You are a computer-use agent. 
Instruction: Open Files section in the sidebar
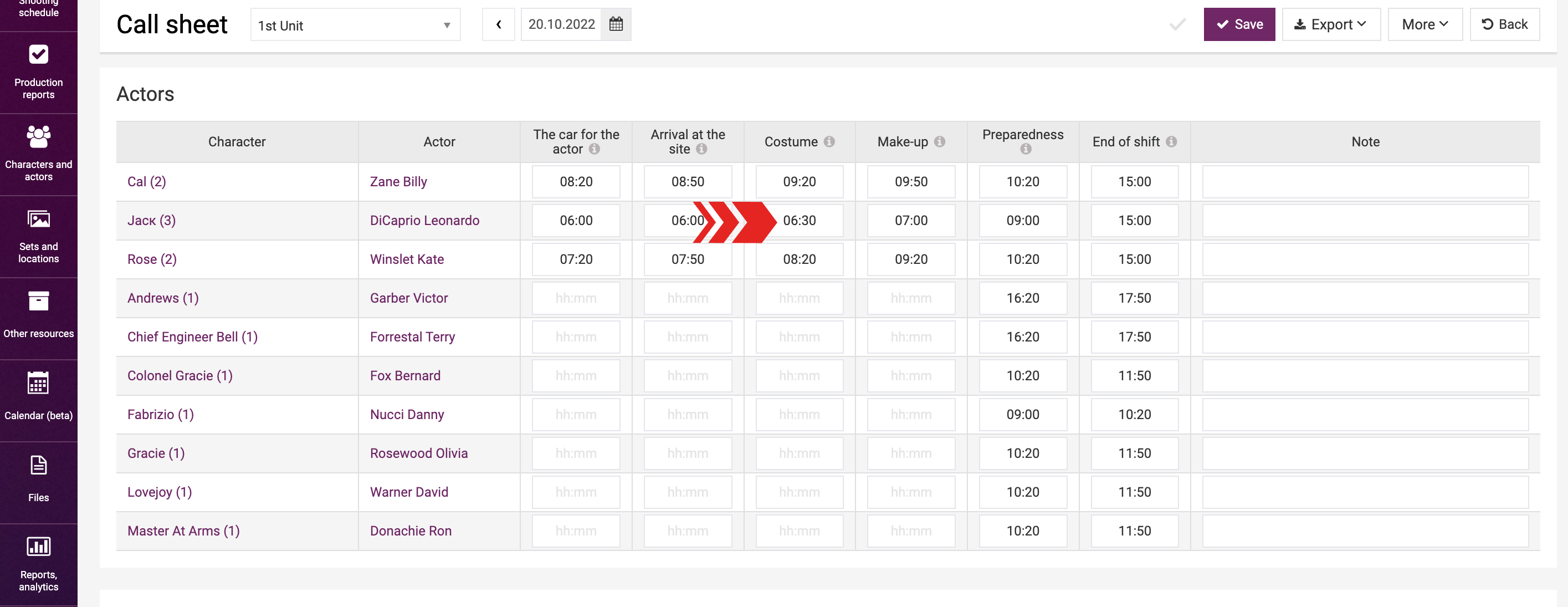38,483
